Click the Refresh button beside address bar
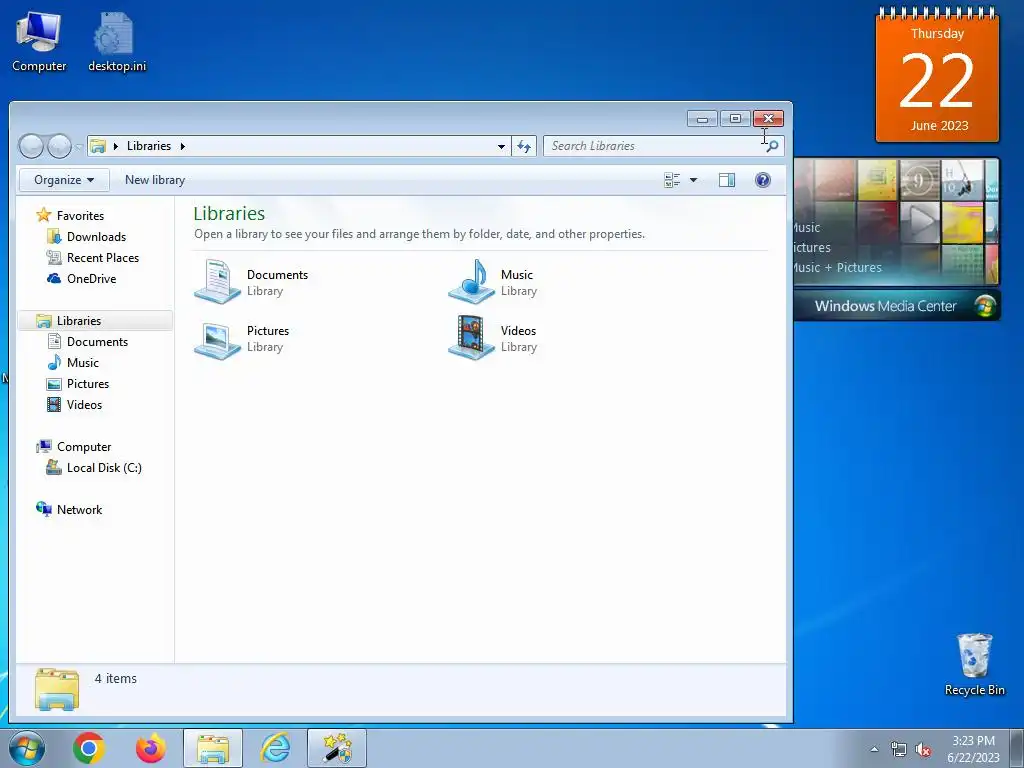This screenshot has height=768, width=1024. coord(524,146)
